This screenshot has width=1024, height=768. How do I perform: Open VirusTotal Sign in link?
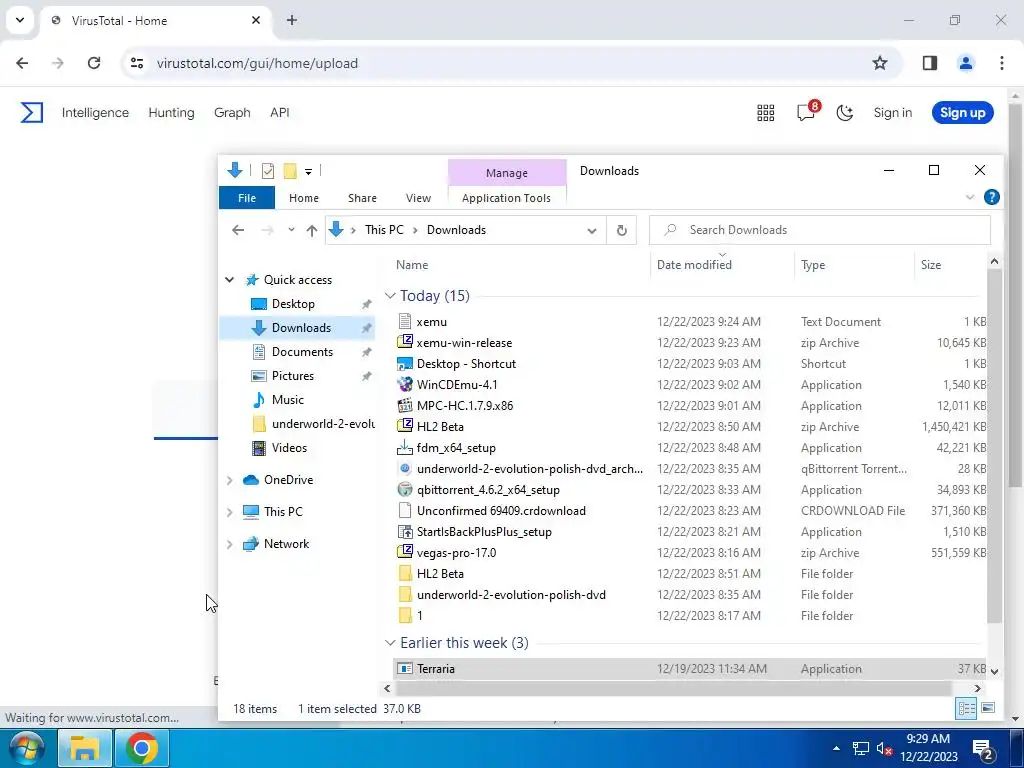[892, 113]
